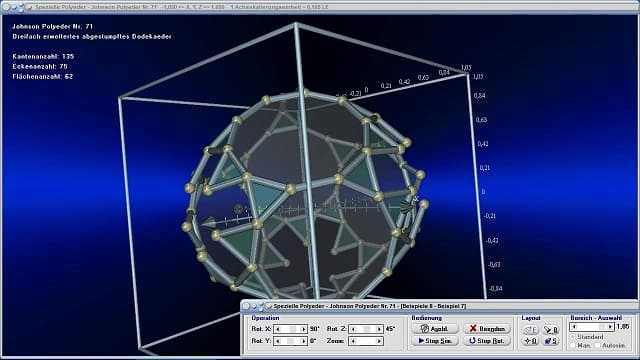Click the Rot. Z scrollbar thumb

tap(367, 329)
